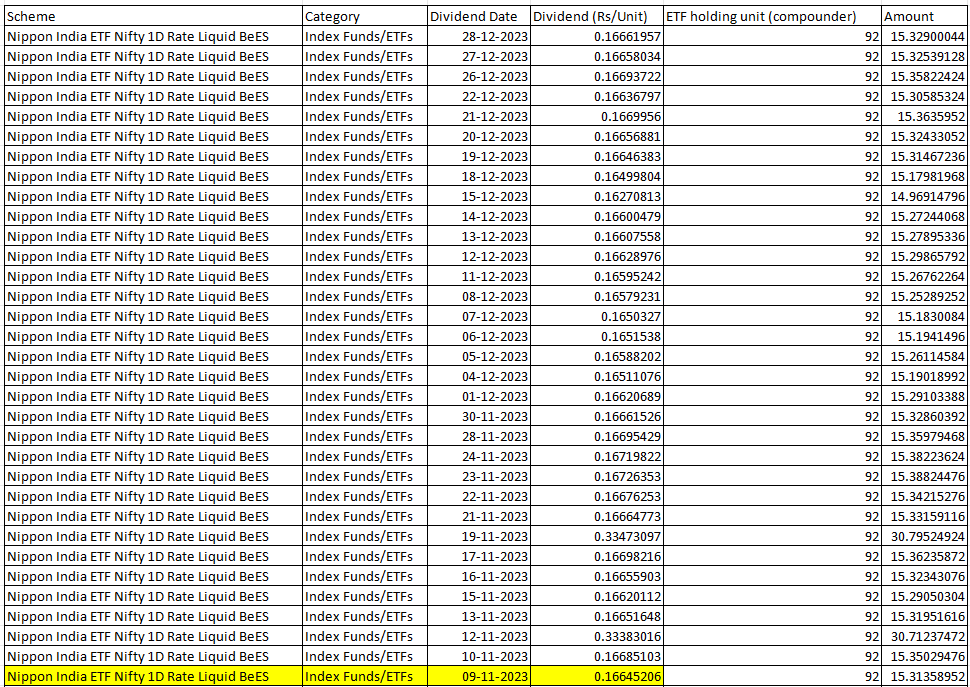Click the date cell 13-11-2023
Image resolution: width=970 pixels, height=687 pixels.
479,617
